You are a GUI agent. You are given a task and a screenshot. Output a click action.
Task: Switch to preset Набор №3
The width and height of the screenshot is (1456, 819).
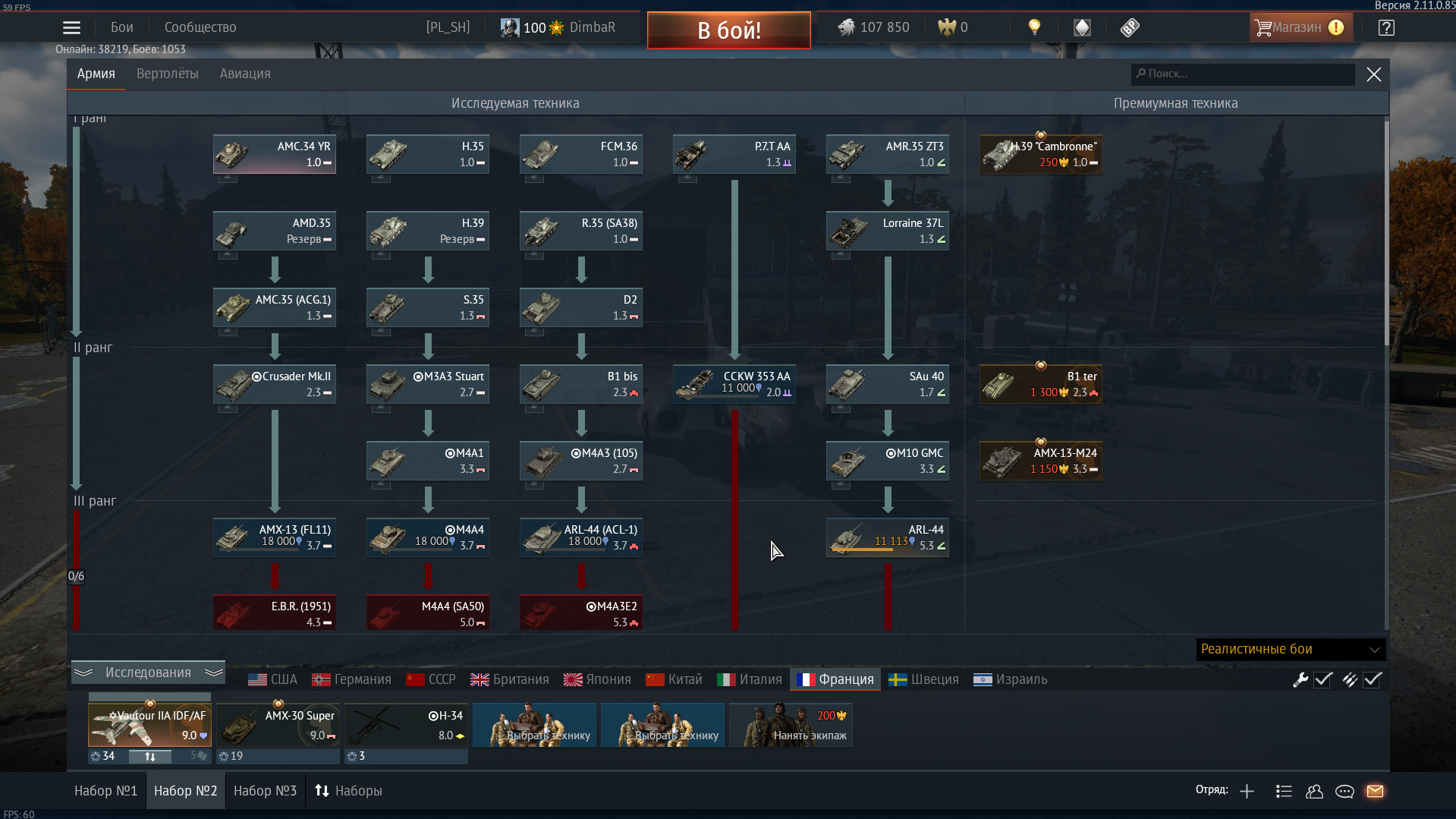[x=265, y=791]
